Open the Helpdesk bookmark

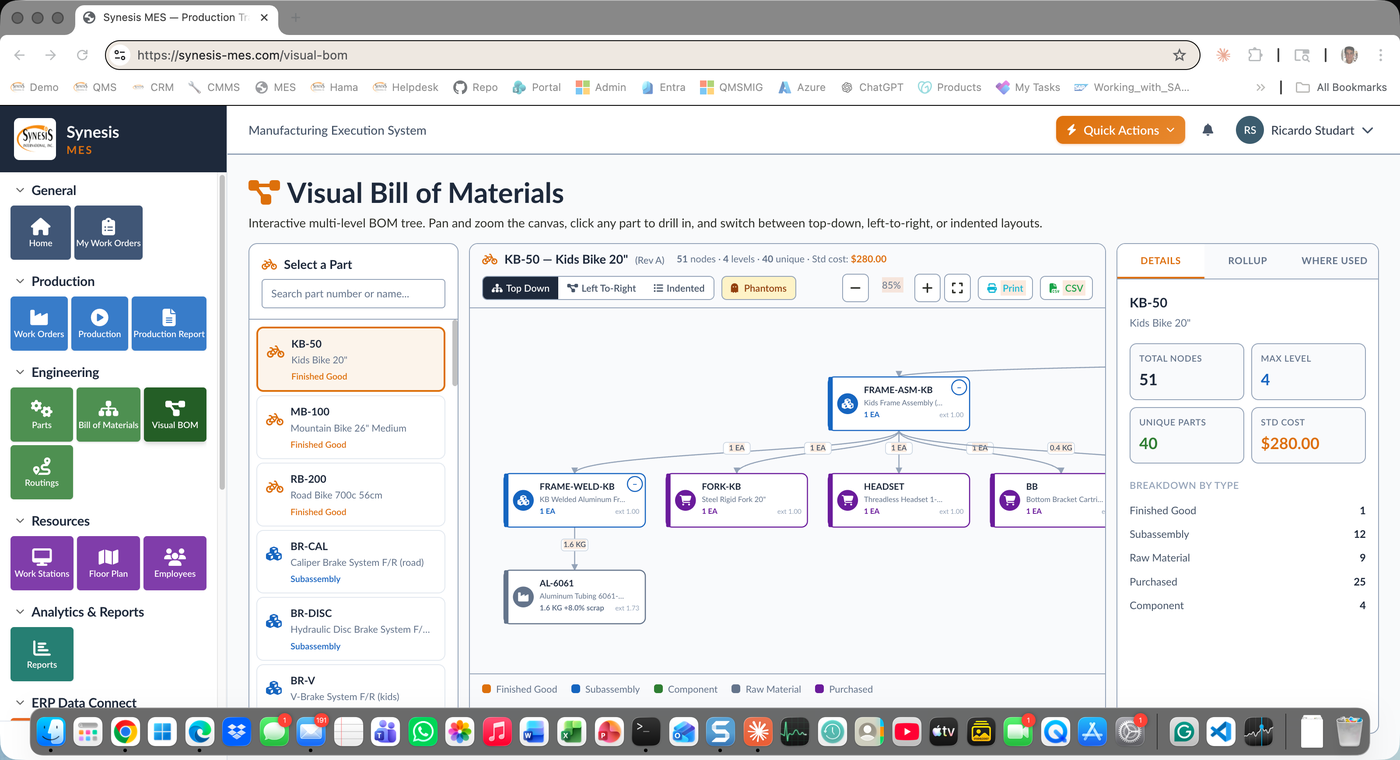pyautogui.click(x=406, y=87)
